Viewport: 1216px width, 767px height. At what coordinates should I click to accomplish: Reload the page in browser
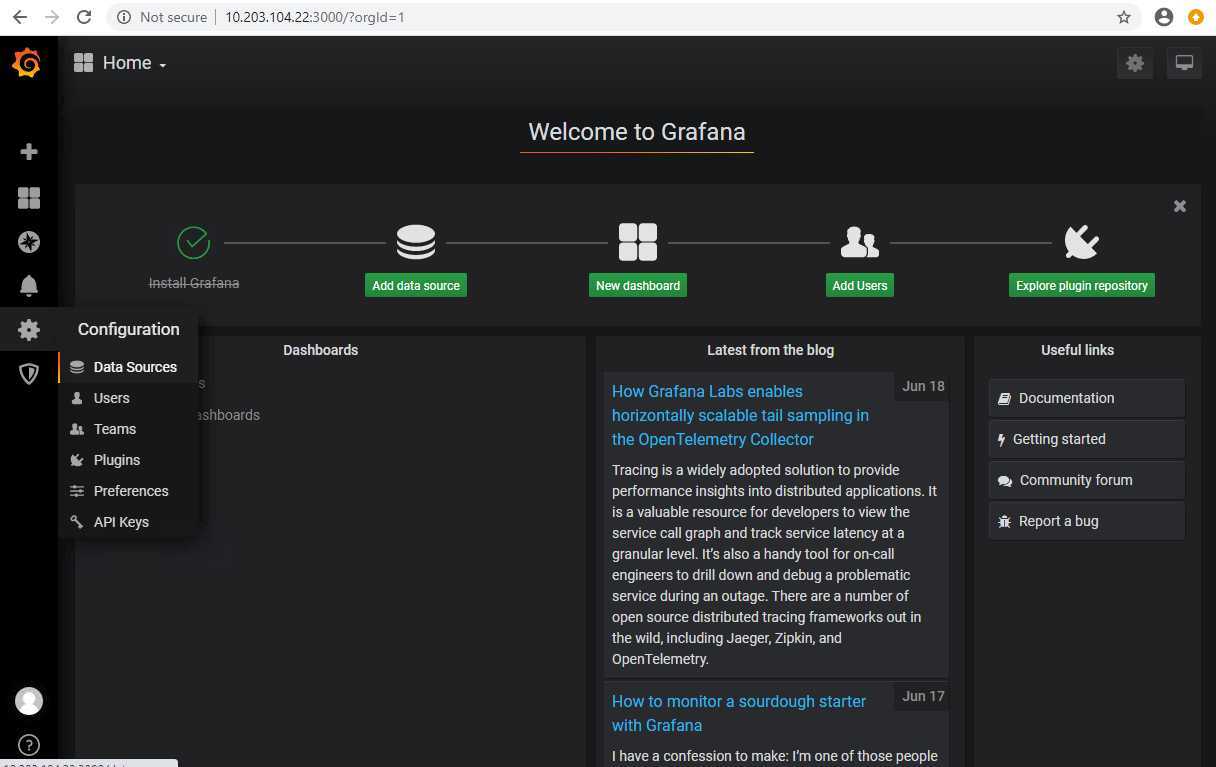[x=84, y=17]
